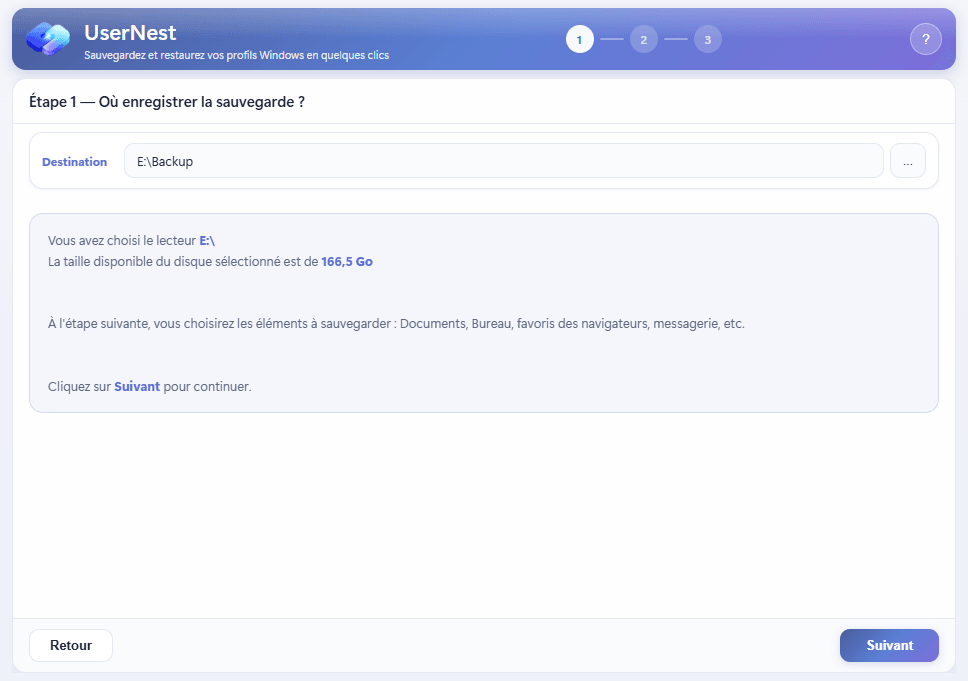Image resolution: width=968 pixels, height=681 pixels.
Task: Open the folder browser with the '...' button
Action: (x=907, y=160)
